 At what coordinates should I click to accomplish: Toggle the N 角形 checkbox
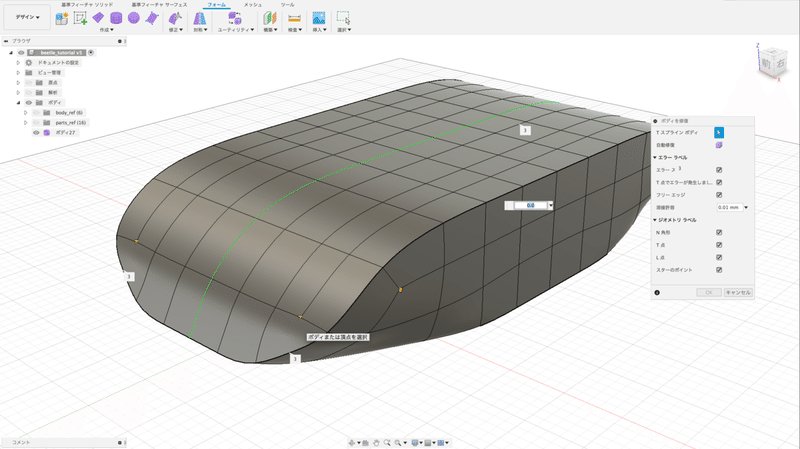click(719, 232)
